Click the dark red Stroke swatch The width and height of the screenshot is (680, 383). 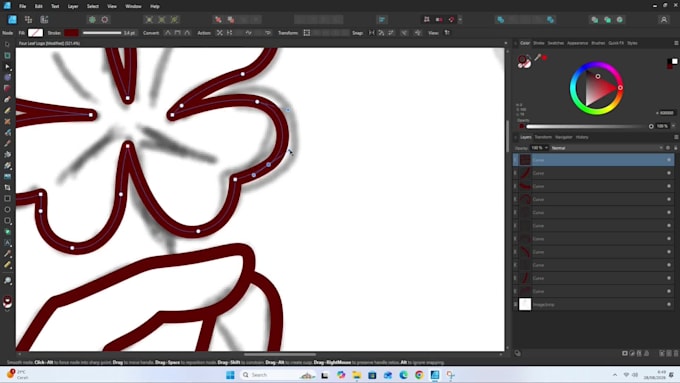72,33
